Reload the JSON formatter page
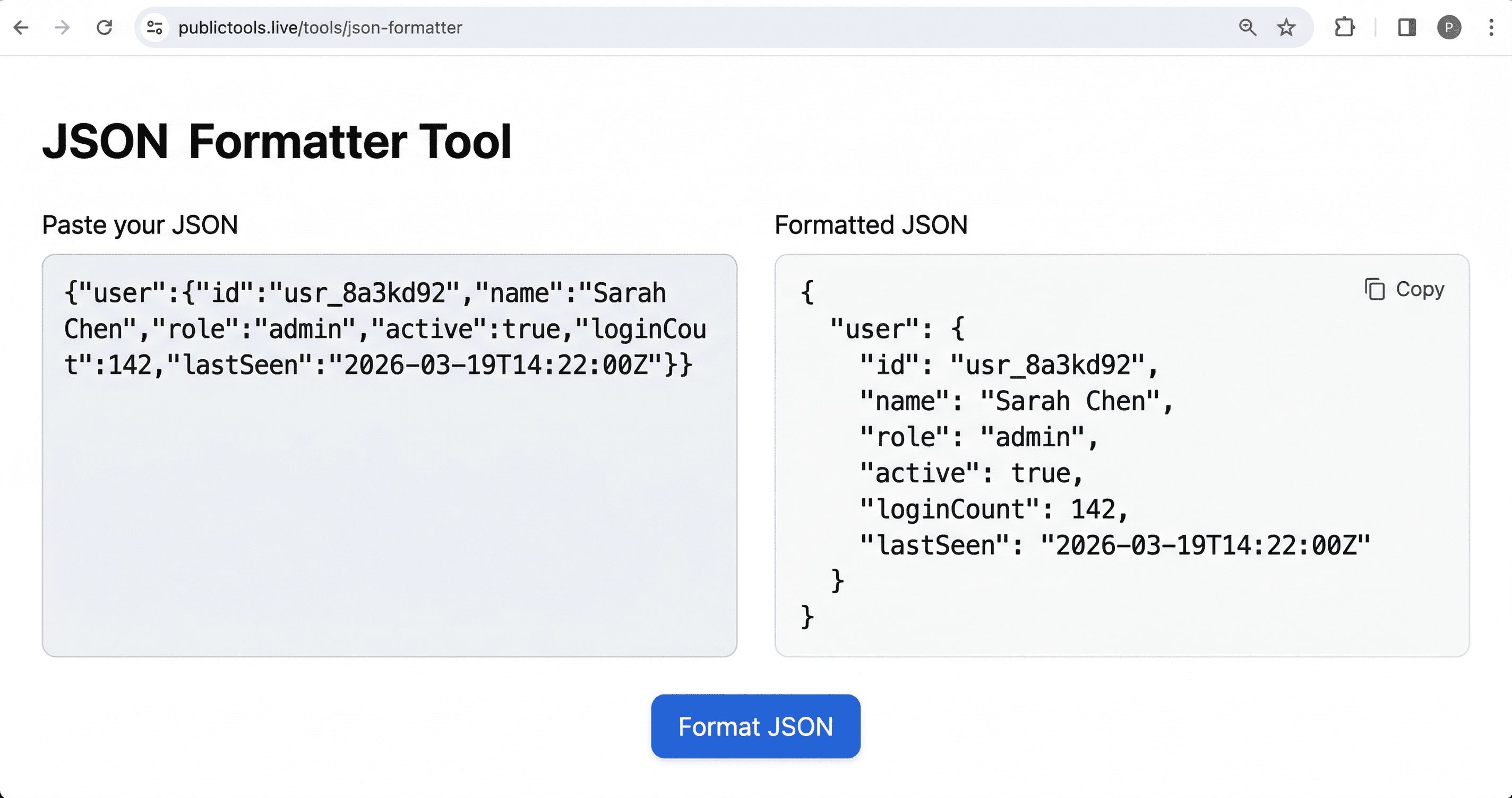This screenshot has width=1512, height=798. point(105,28)
